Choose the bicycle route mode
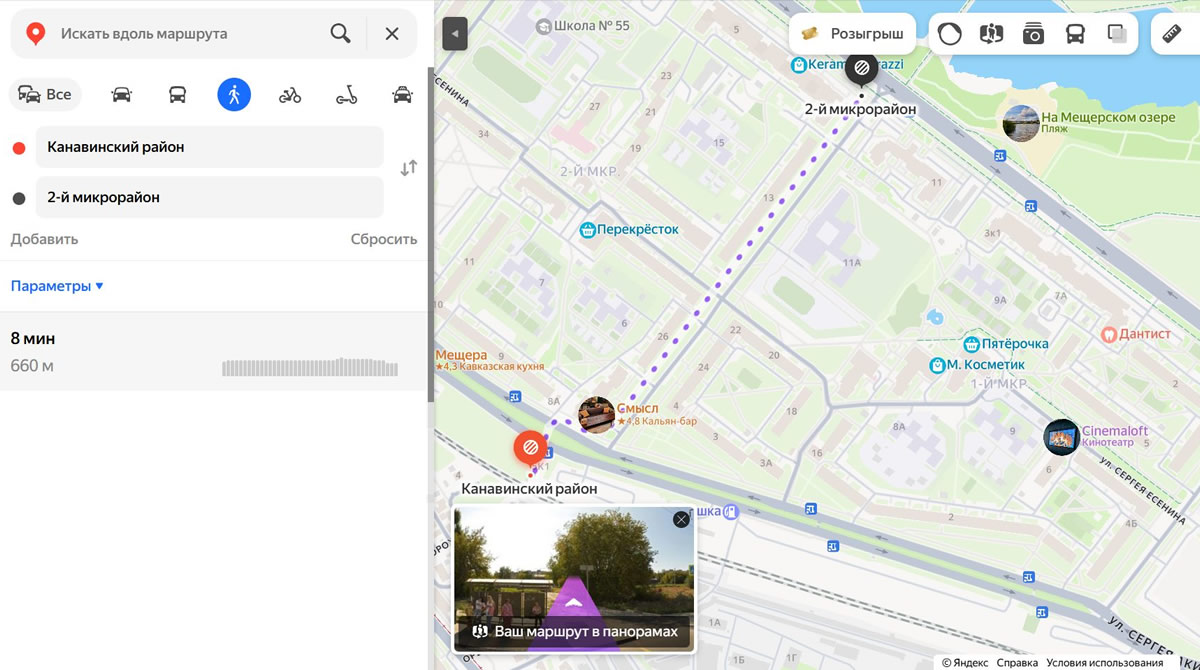The height and width of the screenshot is (670, 1200). [x=290, y=95]
